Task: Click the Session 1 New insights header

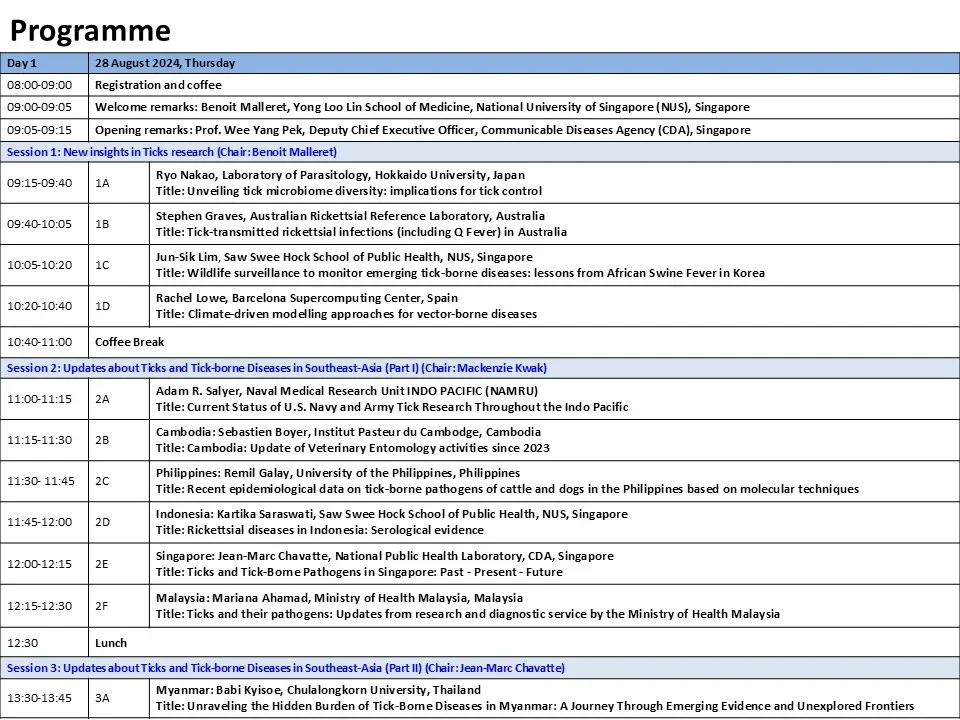Action: (172, 152)
